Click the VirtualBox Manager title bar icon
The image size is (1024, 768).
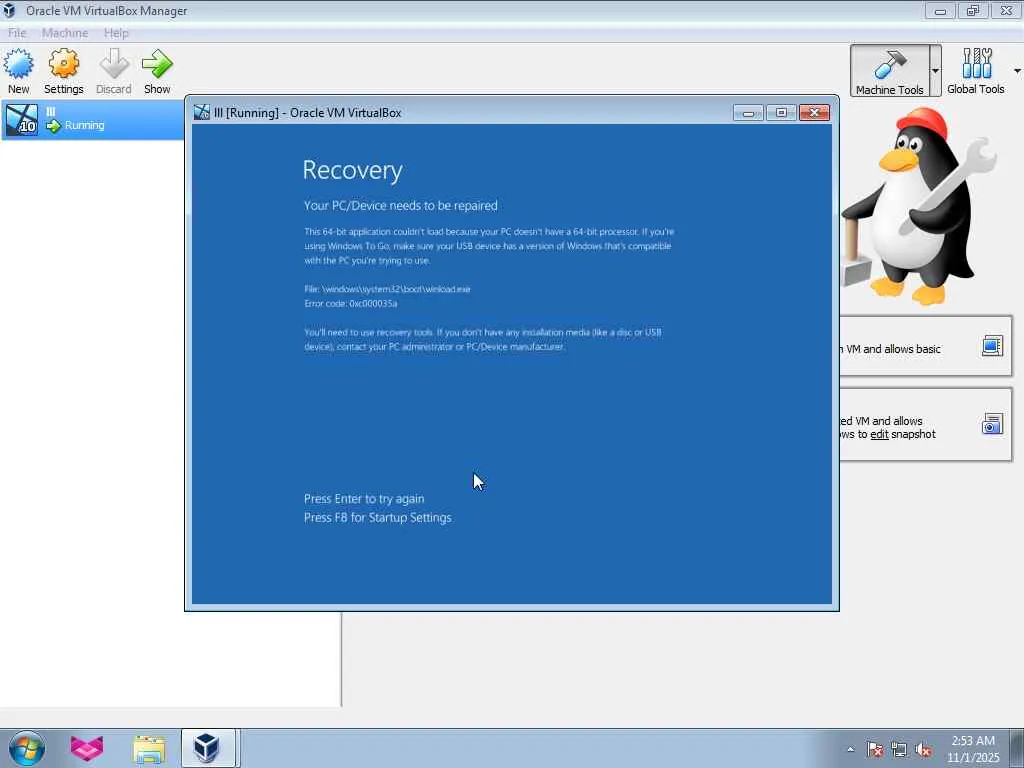[9, 10]
